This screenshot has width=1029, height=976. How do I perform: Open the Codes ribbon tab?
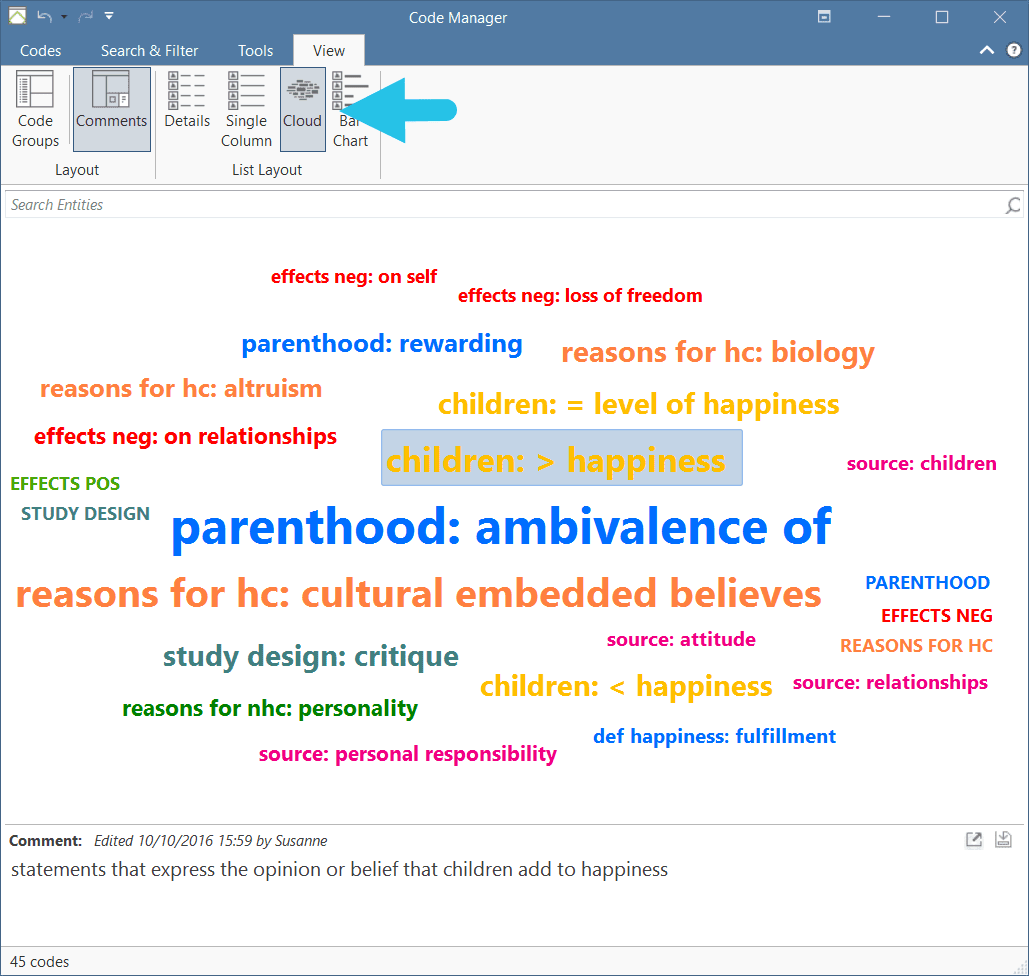tap(41, 51)
